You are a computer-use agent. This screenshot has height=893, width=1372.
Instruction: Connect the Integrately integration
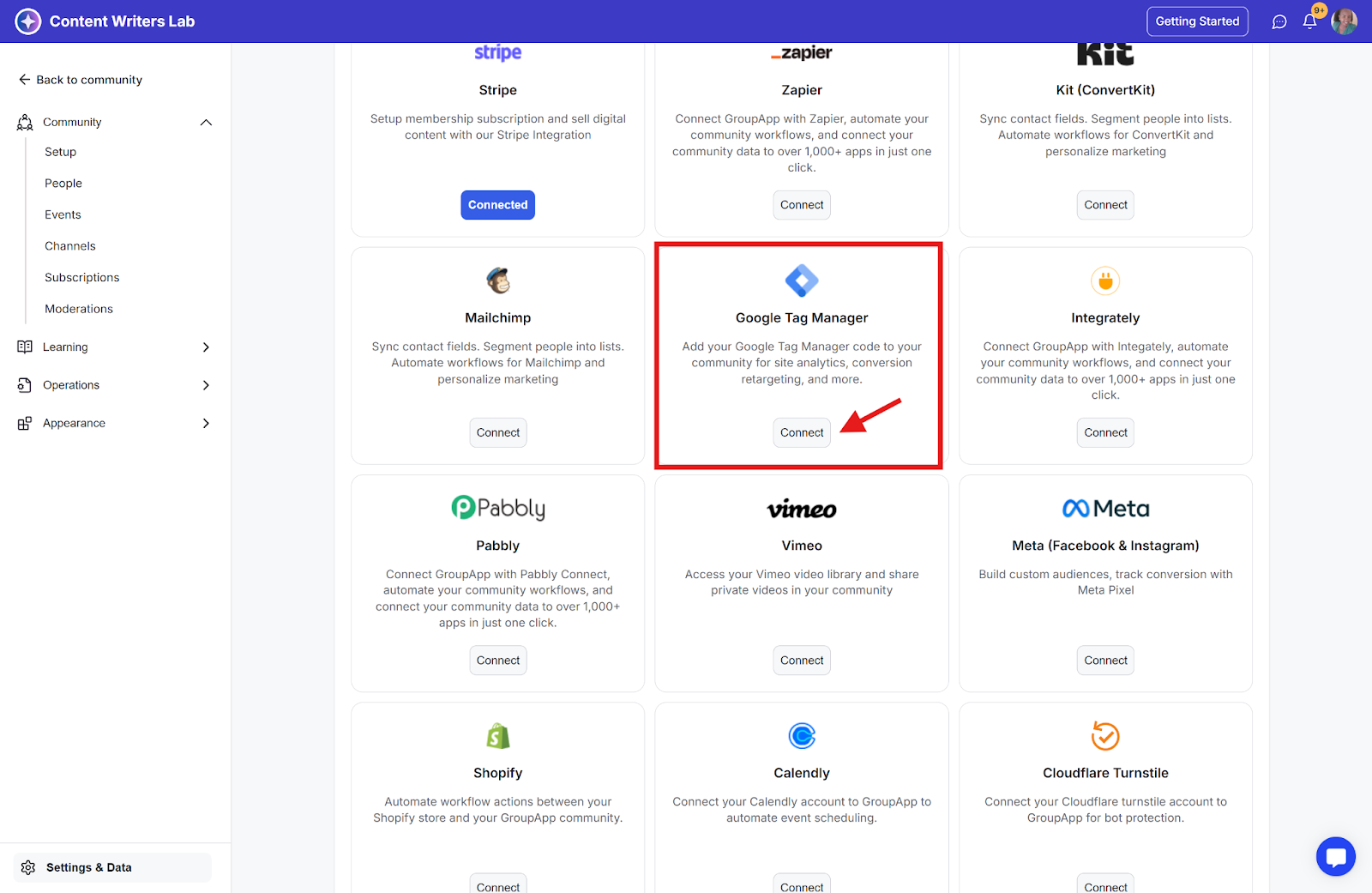tap(1105, 433)
